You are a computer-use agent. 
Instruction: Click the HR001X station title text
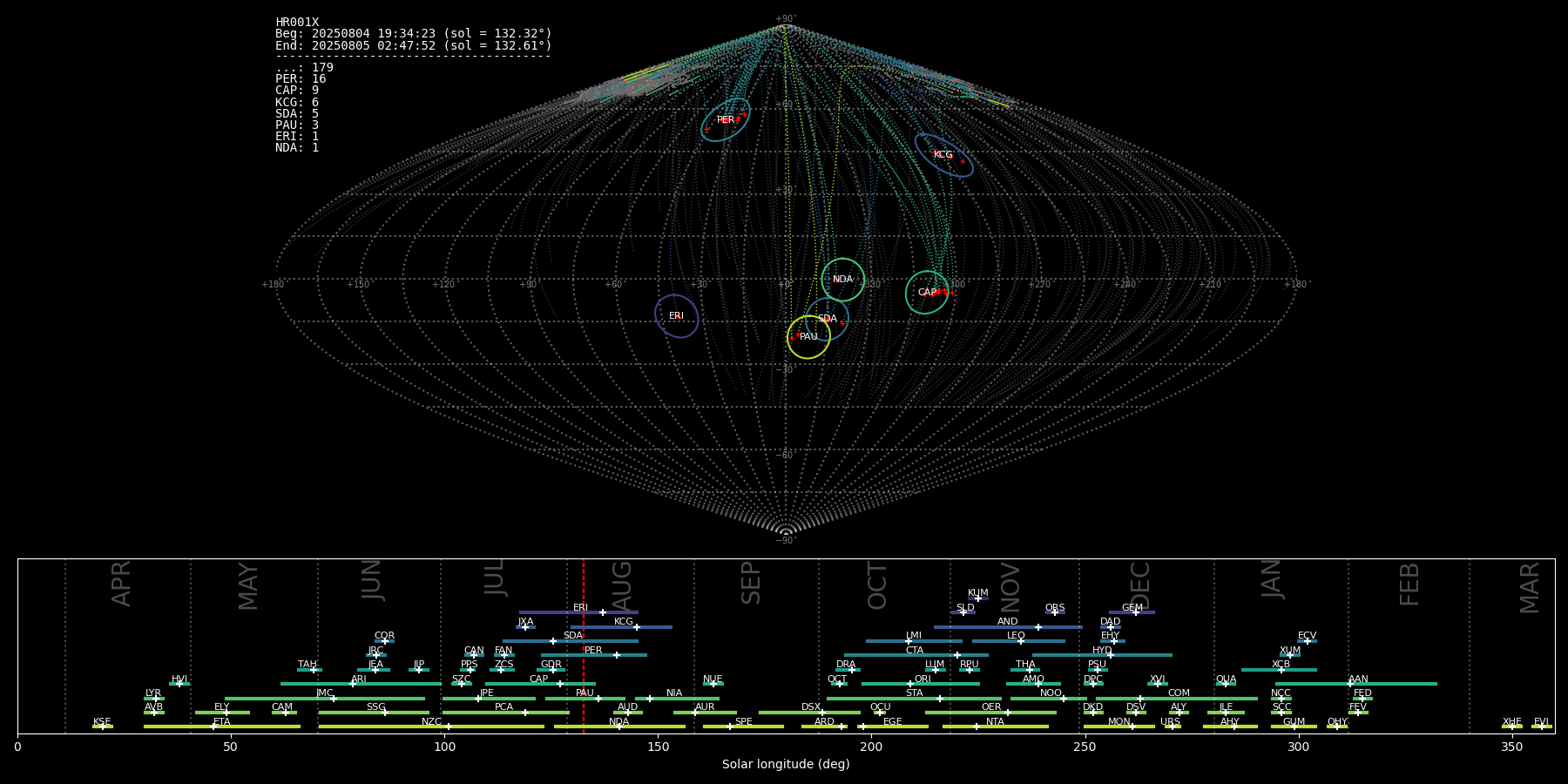point(297,23)
